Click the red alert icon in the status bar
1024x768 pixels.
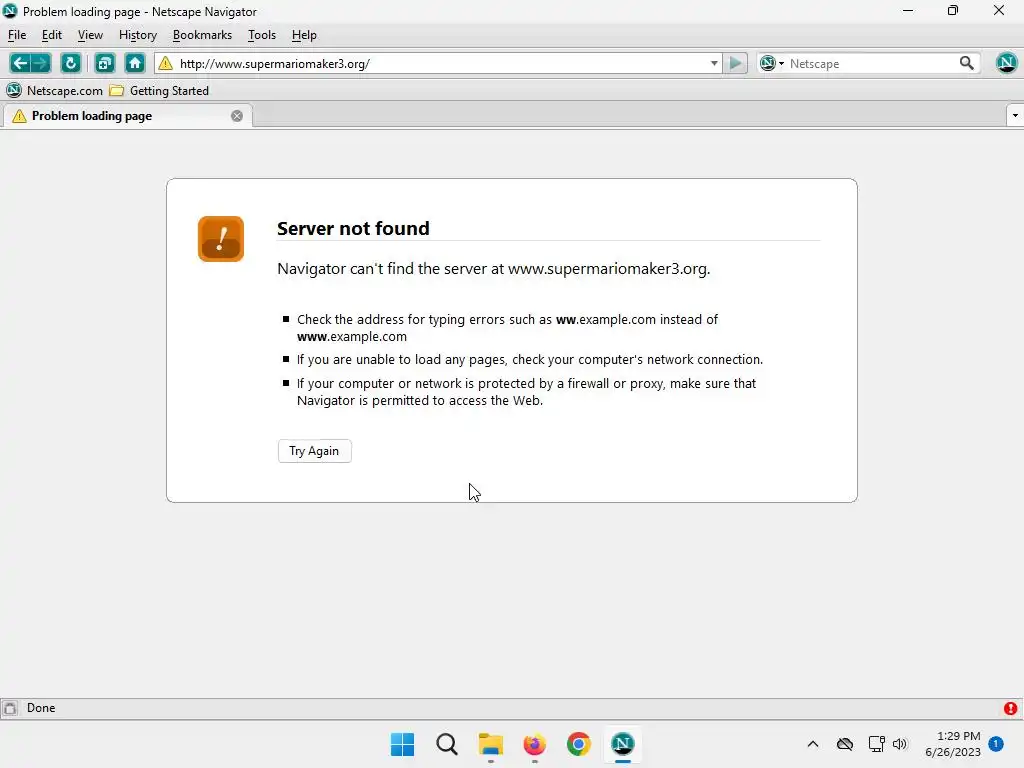(1010, 708)
